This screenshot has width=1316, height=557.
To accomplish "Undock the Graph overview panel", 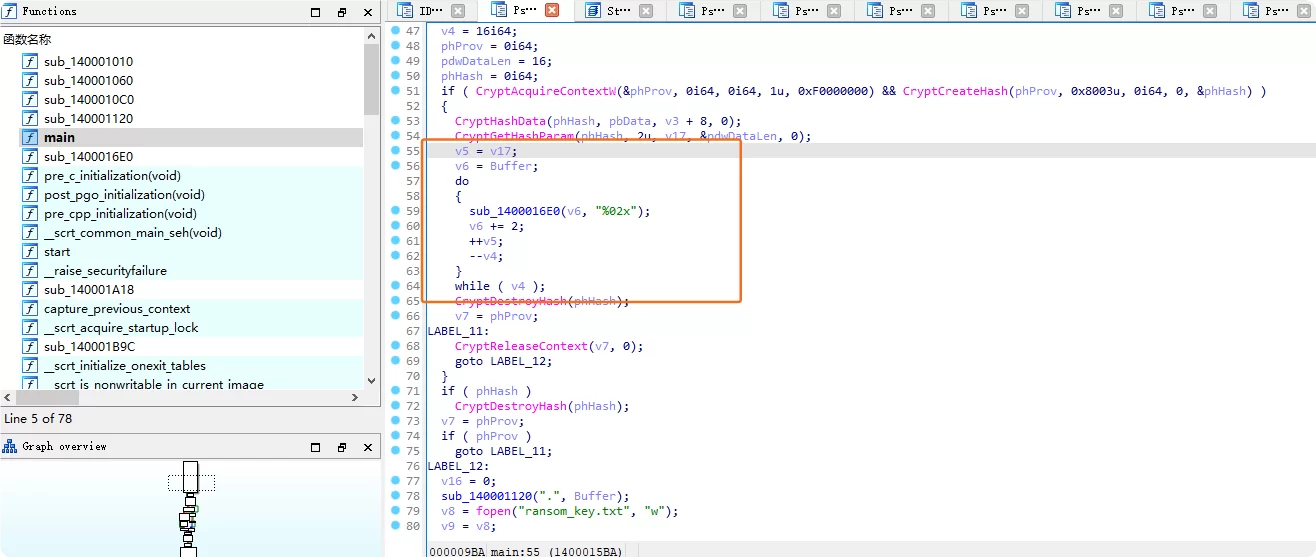I will [x=341, y=447].
